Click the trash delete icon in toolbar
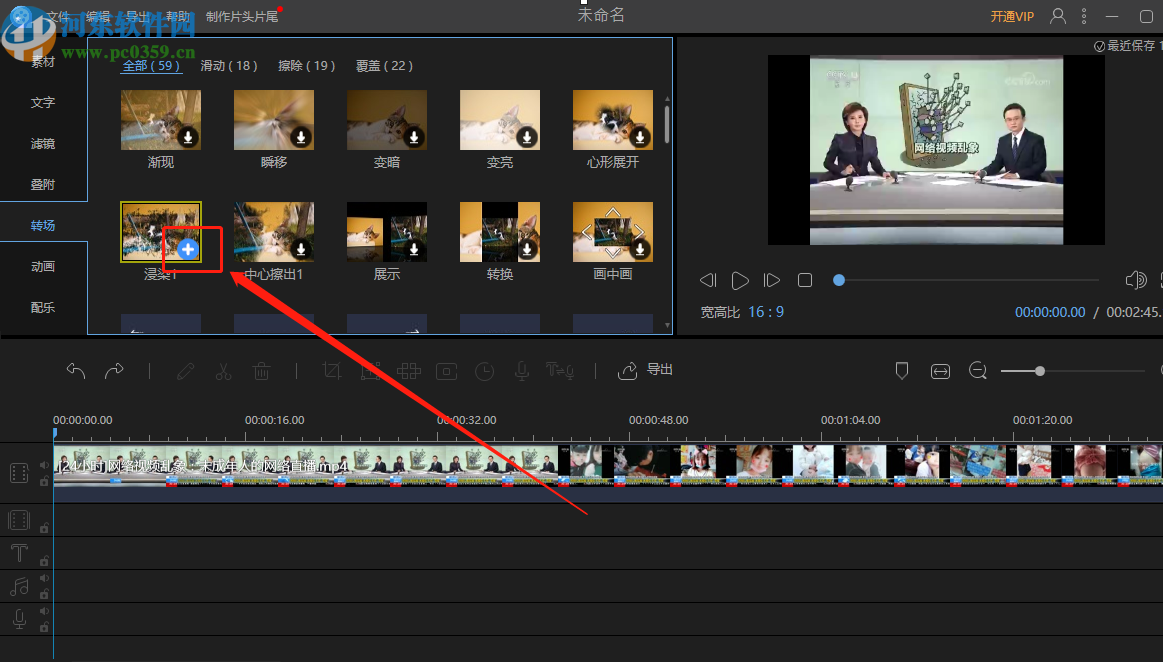 click(x=261, y=371)
